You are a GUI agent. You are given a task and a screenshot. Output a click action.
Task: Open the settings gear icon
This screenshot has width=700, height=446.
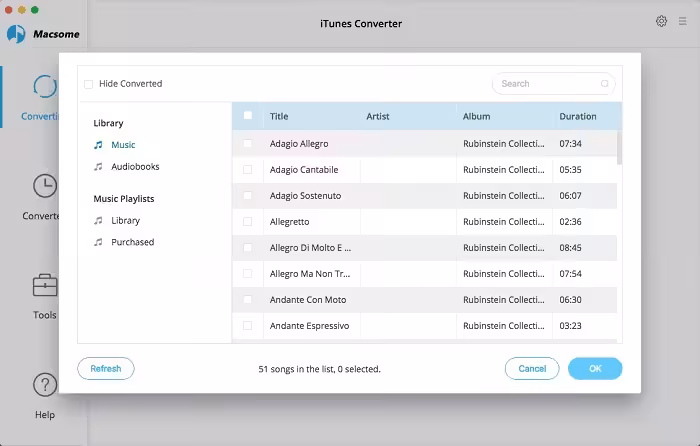click(661, 21)
